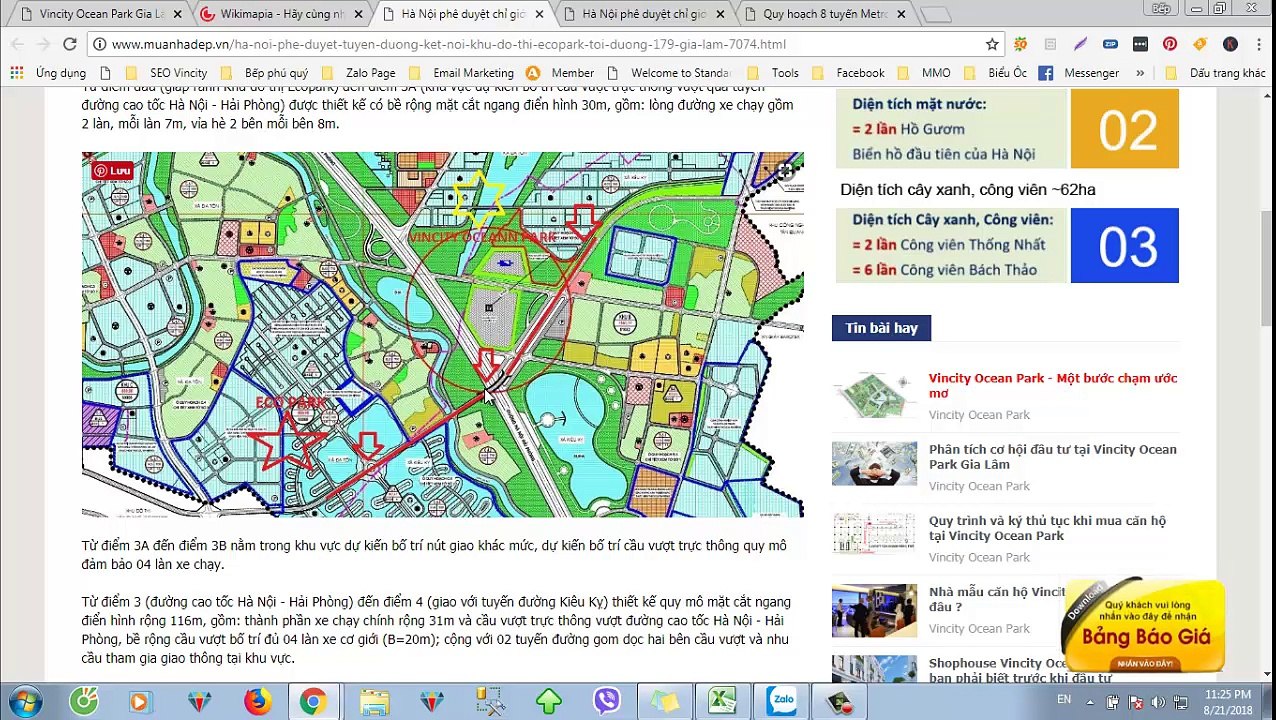This screenshot has width=1276, height=720.
Task: Open Windows Explorer from taskbar
Action: click(x=374, y=701)
